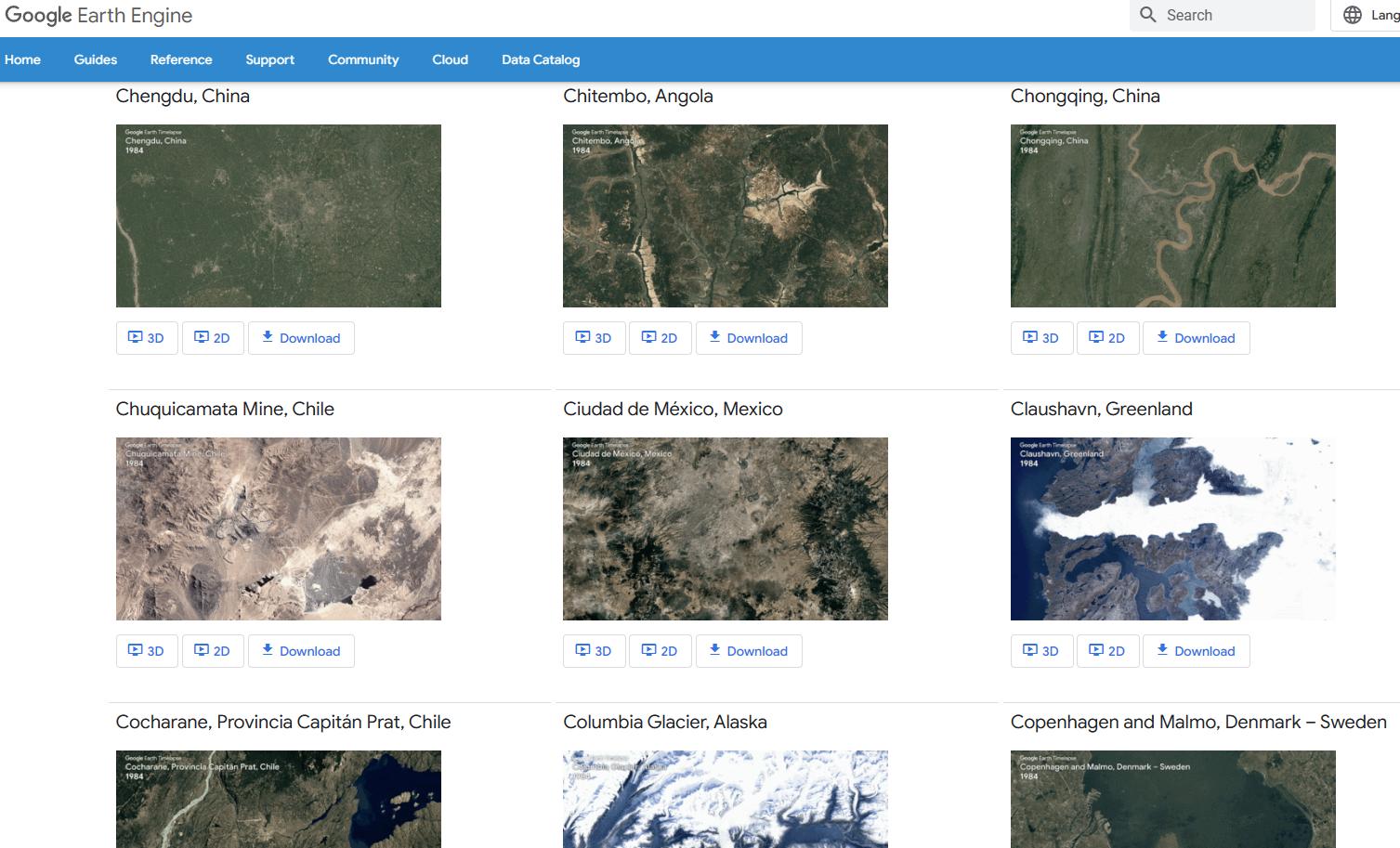Switch to the Data Catalog tab
This screenshot has height=848, width=1400.
click(541, 59)
